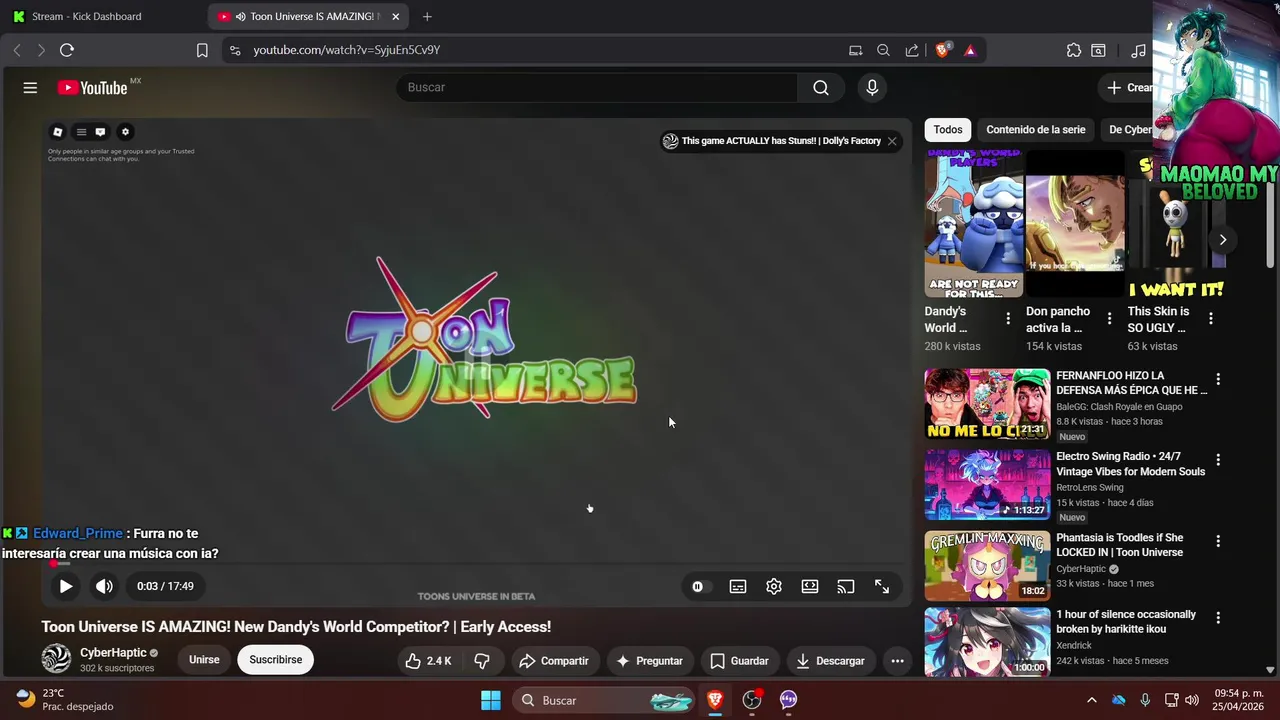Like the video with 2.4 K likes
This screenshot has height=720, width=1280.
click(428, 660)
